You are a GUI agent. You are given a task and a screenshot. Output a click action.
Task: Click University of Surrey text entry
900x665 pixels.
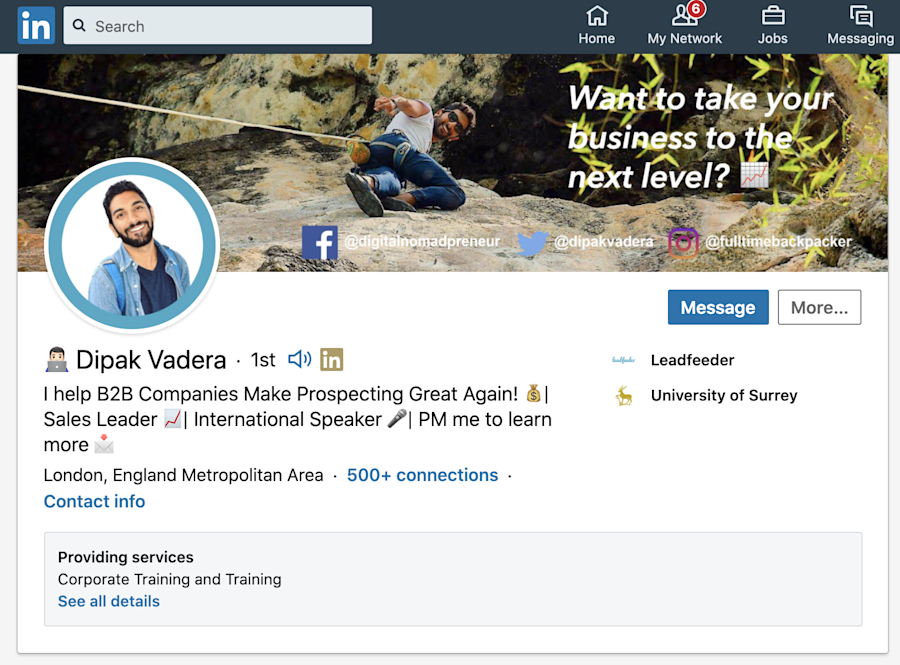[x=724, y=395]
